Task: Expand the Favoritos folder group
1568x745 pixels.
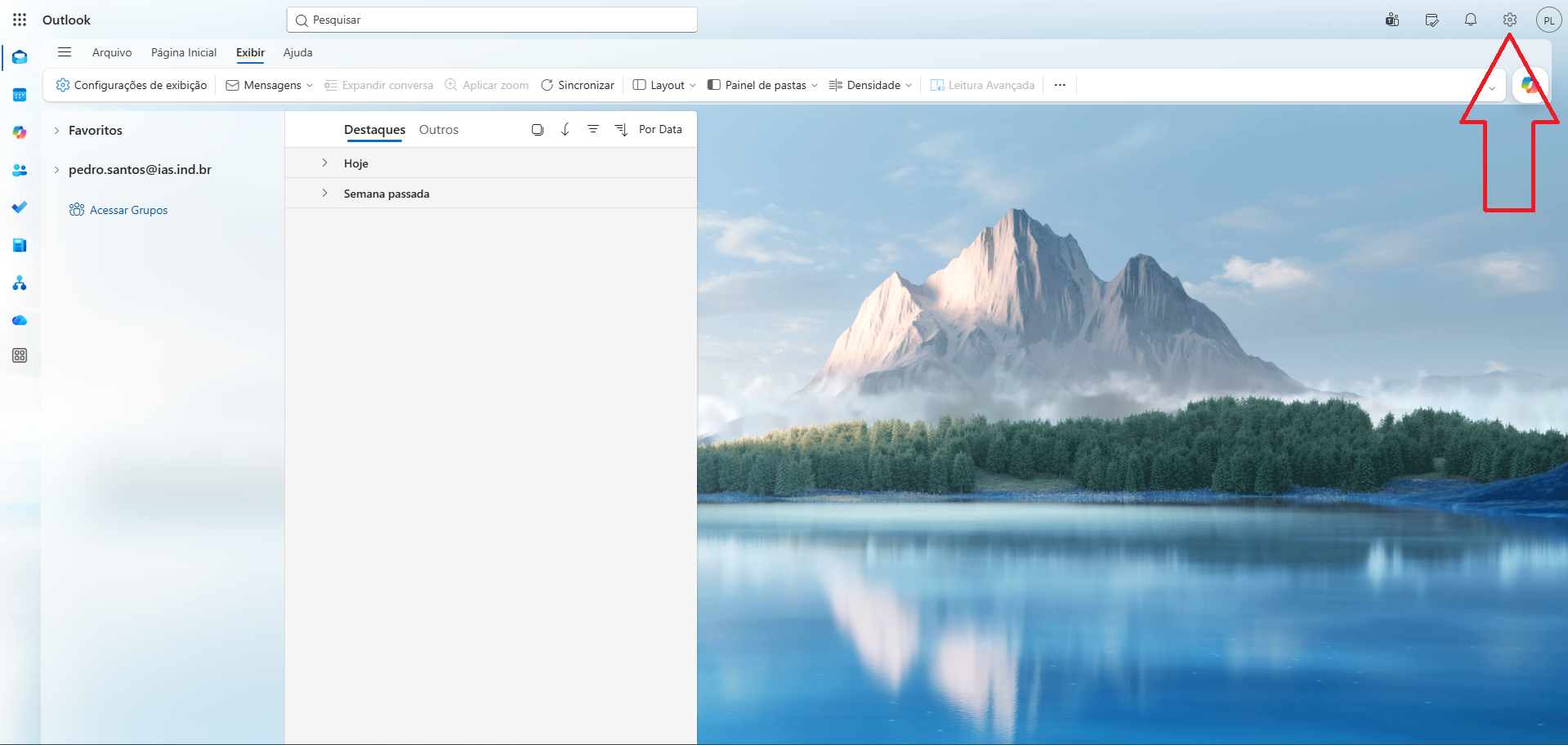Action: (x=56, y=131)
